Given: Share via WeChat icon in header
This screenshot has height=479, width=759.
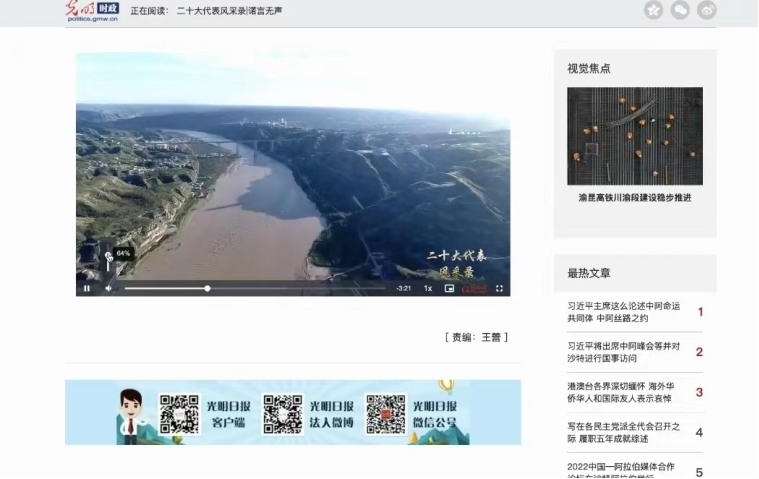Looking at the screenshot, I should pyautogui.click(x=680, y=10).
